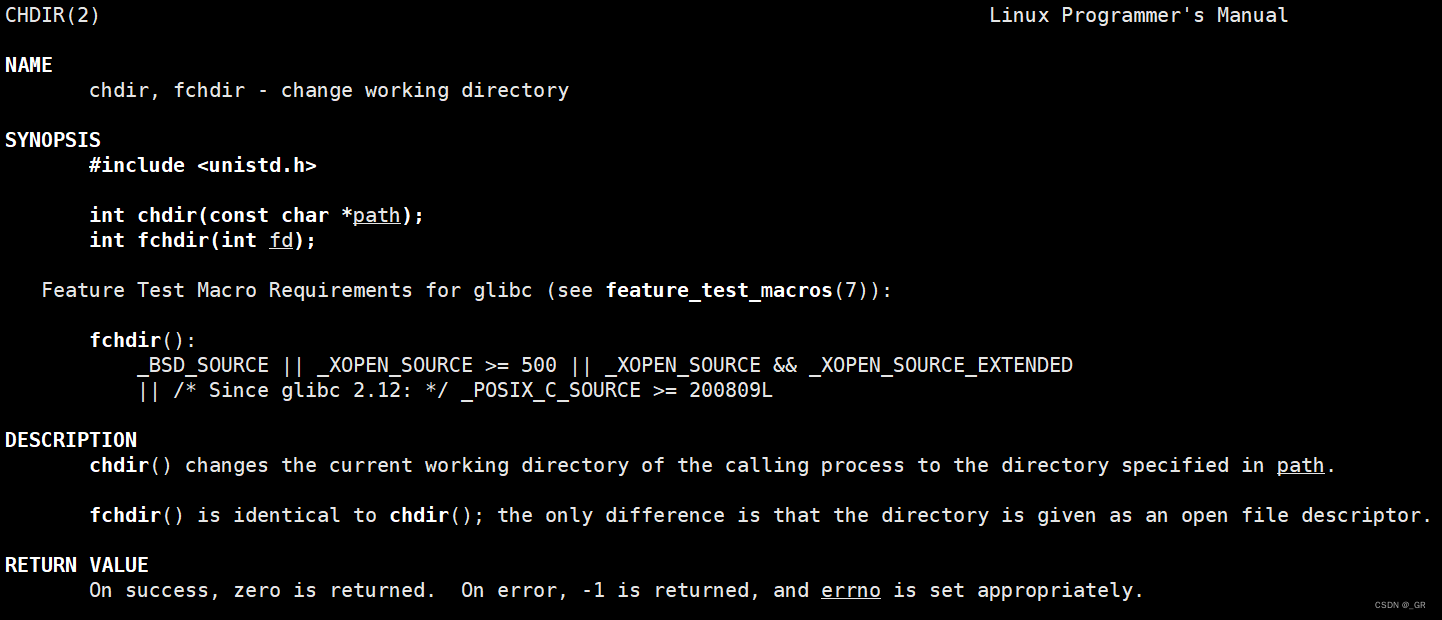This screenshot has height=620, width=1442.
Task: Click the _POSIX_C_SOURCE macro text
Action: [x=550, y=390]
